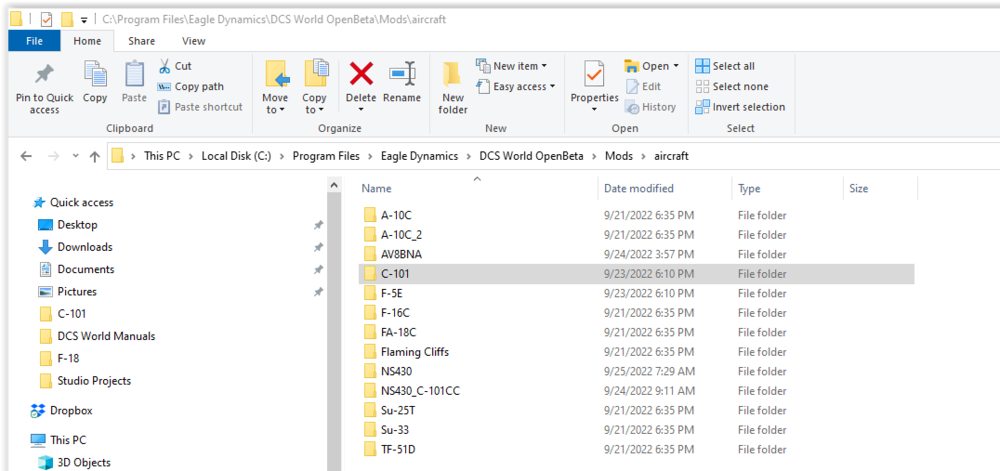Image resolution: width=1000 pixels, height=471 pixels.
Task: Click the Back navigation arrow
Action: (26, 156)
